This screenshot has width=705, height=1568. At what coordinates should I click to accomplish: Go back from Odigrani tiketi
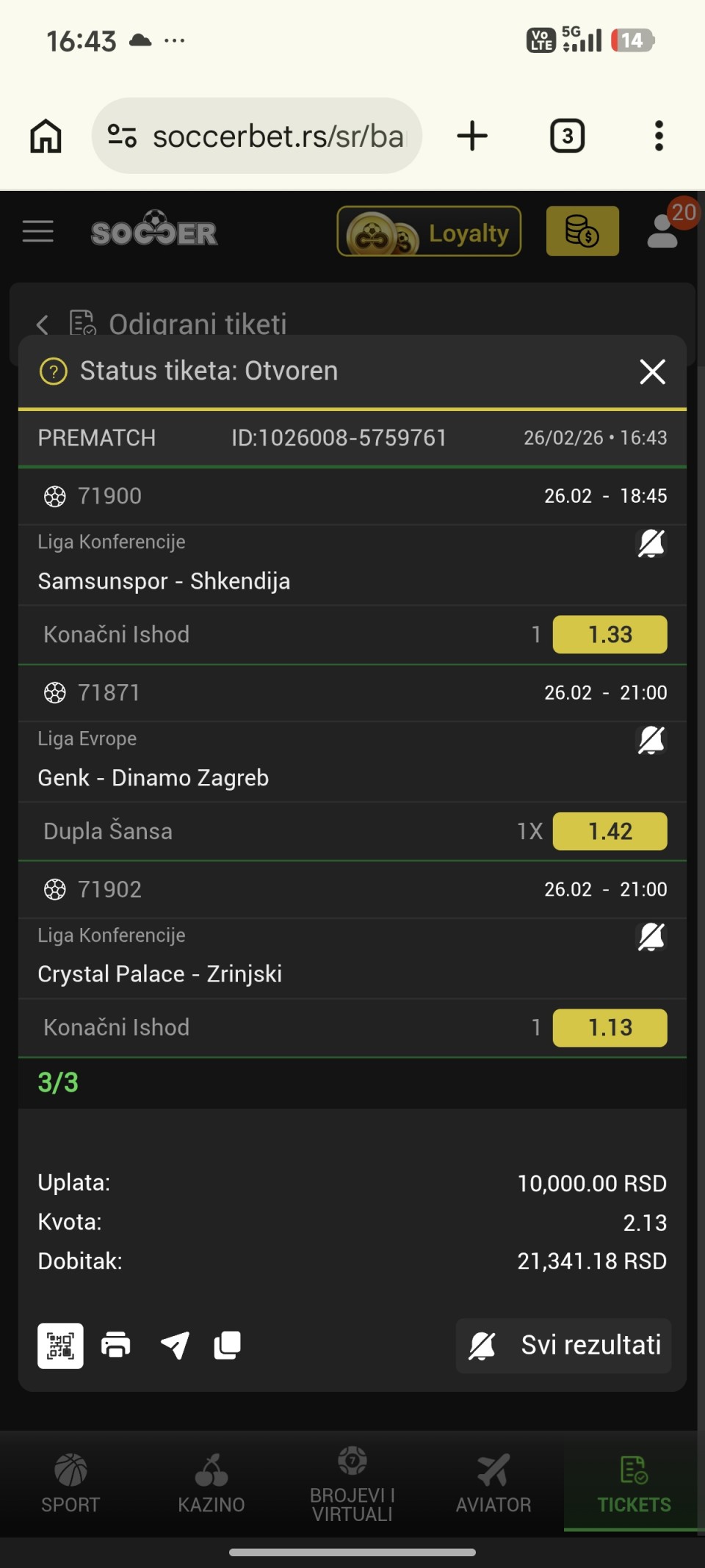(43, 324)
